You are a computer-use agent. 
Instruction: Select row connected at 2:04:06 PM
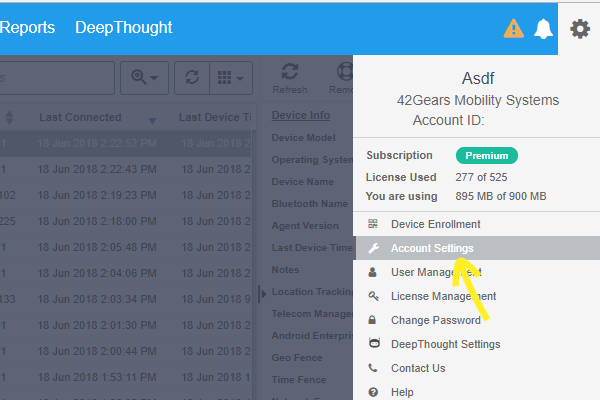tap(126, 273)
